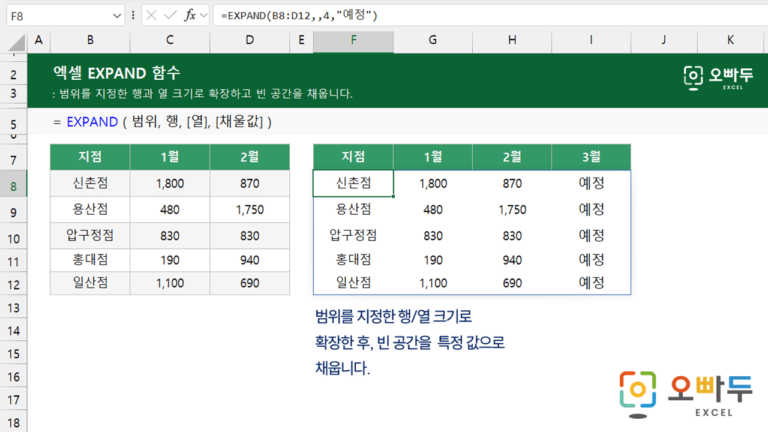Click '신촌점' cell in left table
768x432 pixels.
pyautogui.click(x=90, y=183)
